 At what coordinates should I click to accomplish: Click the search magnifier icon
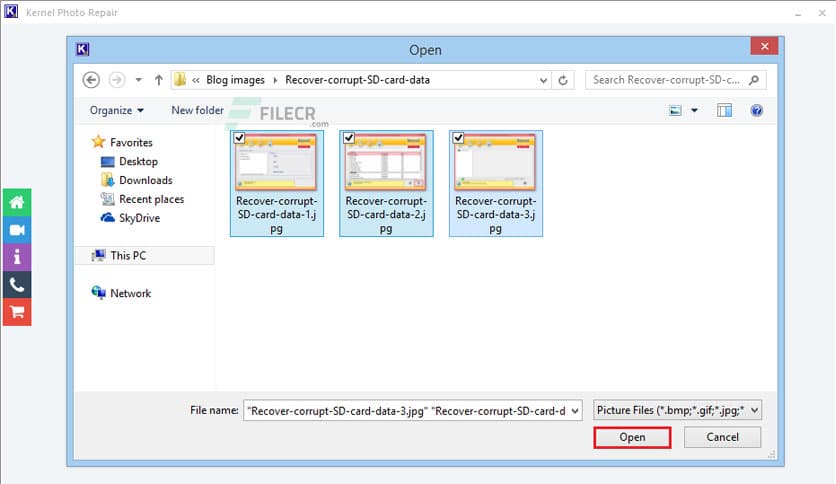753,80
